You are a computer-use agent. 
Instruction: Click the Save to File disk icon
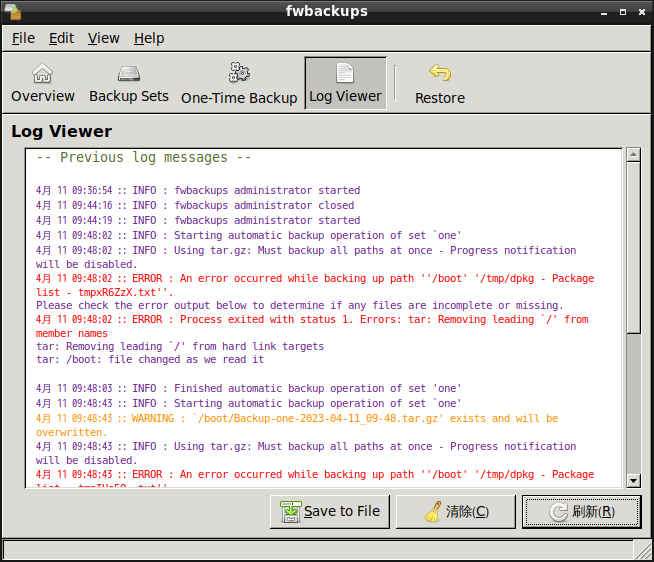click(290, 512)
